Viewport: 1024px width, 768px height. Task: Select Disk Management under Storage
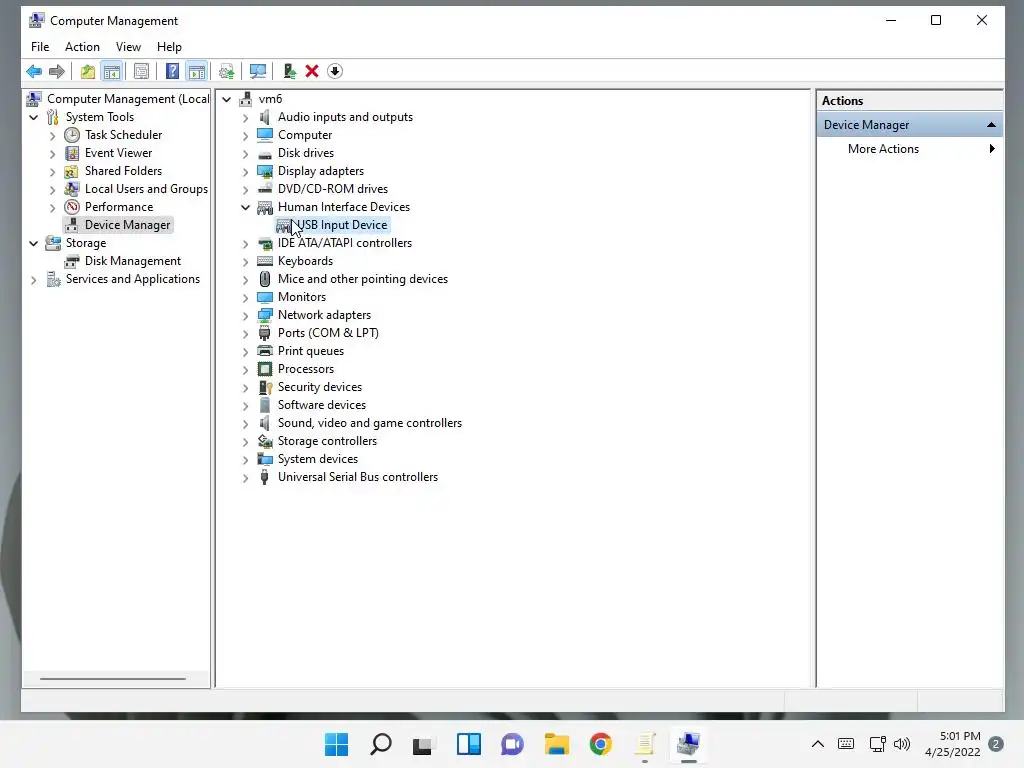point(133,261)
